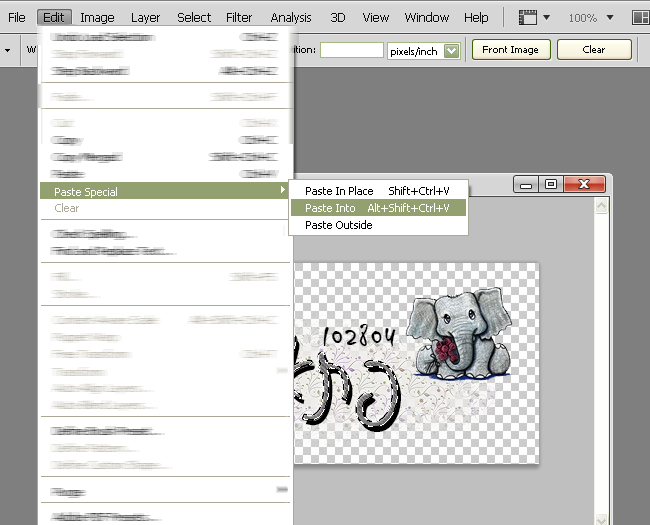Click the document scrollbar up arrow
The height and width of the screenshot is (525, 650).
[601, 206]
